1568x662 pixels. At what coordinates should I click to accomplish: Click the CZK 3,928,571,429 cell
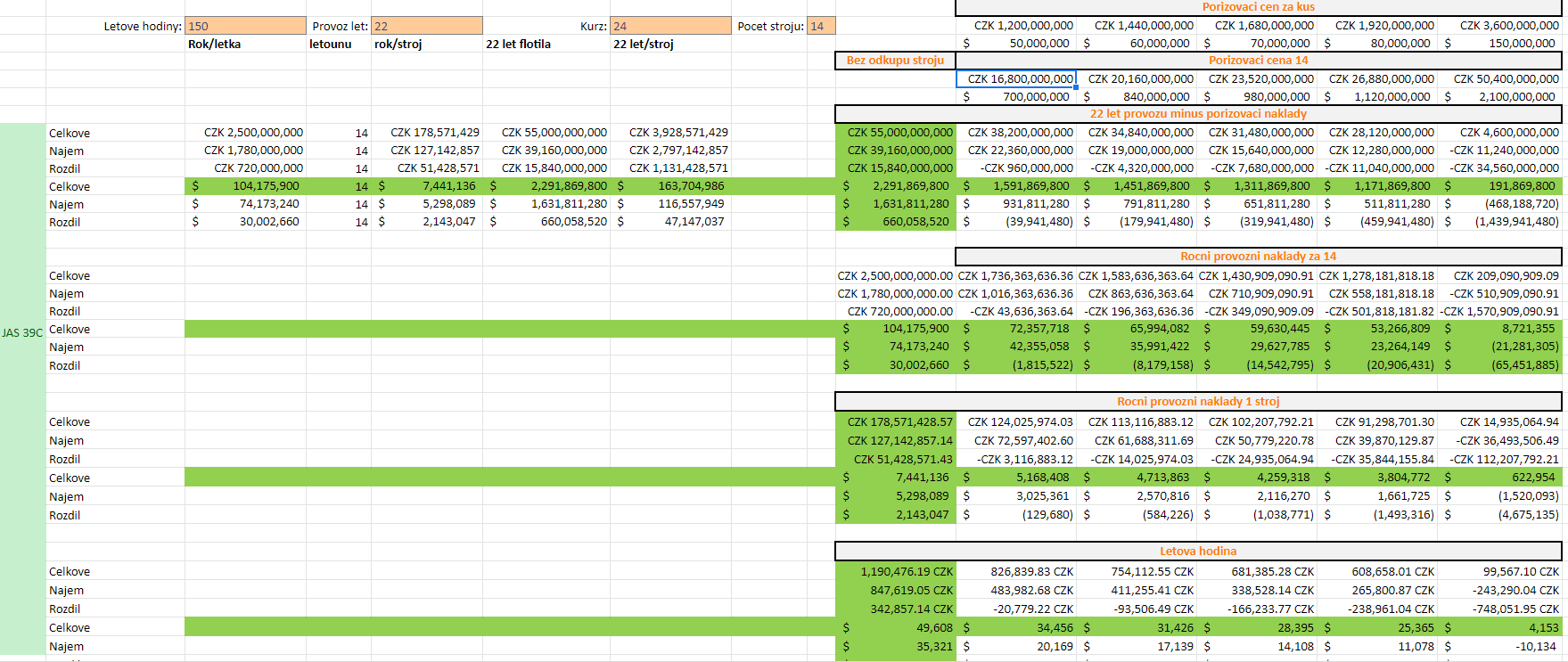(669, 133)
